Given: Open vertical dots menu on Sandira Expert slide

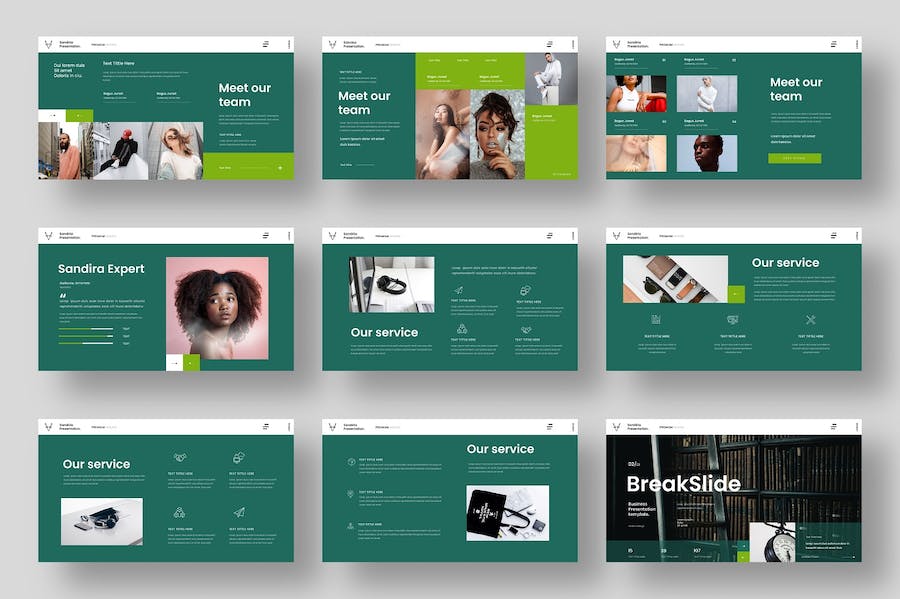Looking at the screenshot, I should tap(289, 236).
